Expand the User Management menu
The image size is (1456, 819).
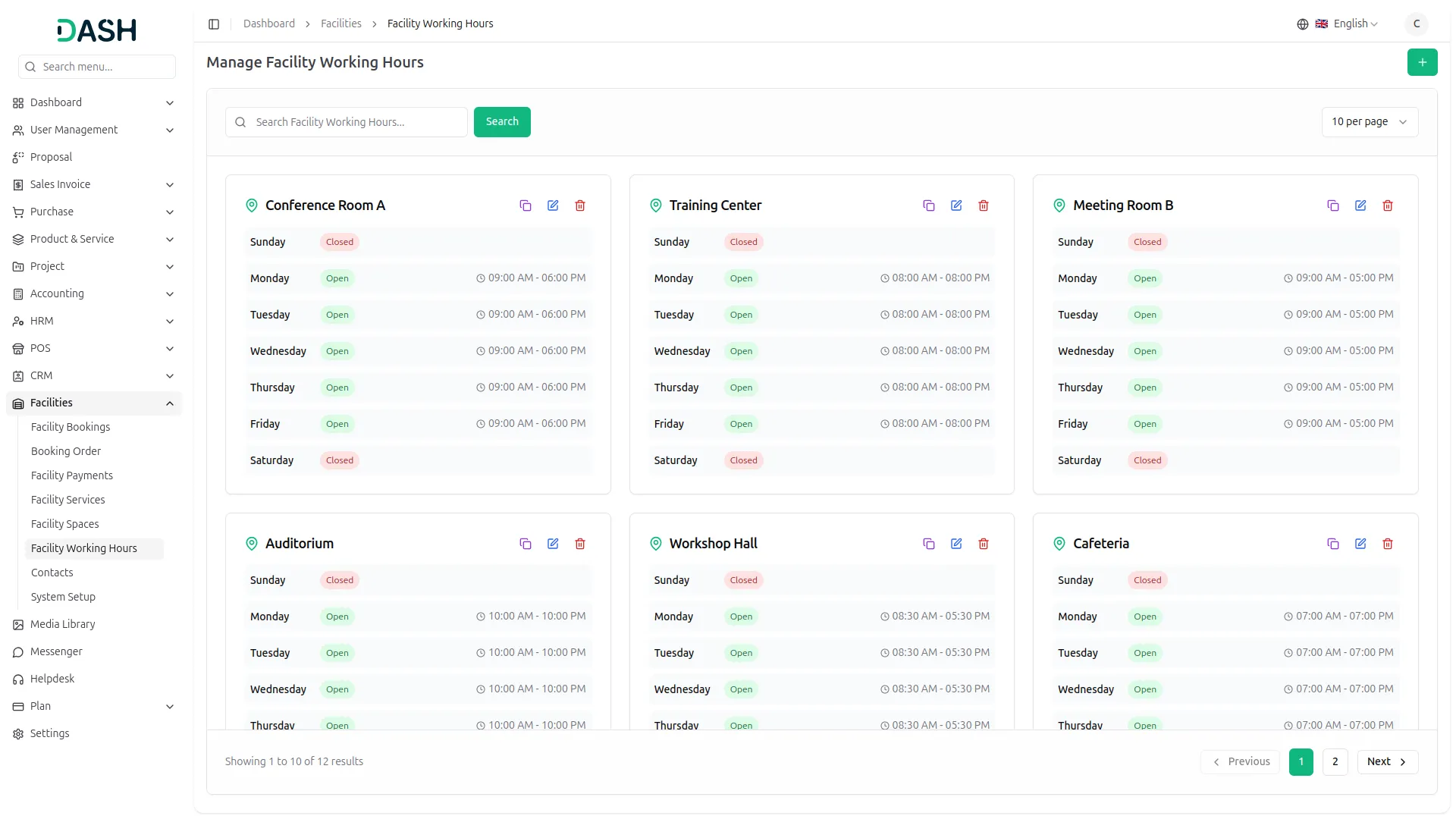coord(93,130)
